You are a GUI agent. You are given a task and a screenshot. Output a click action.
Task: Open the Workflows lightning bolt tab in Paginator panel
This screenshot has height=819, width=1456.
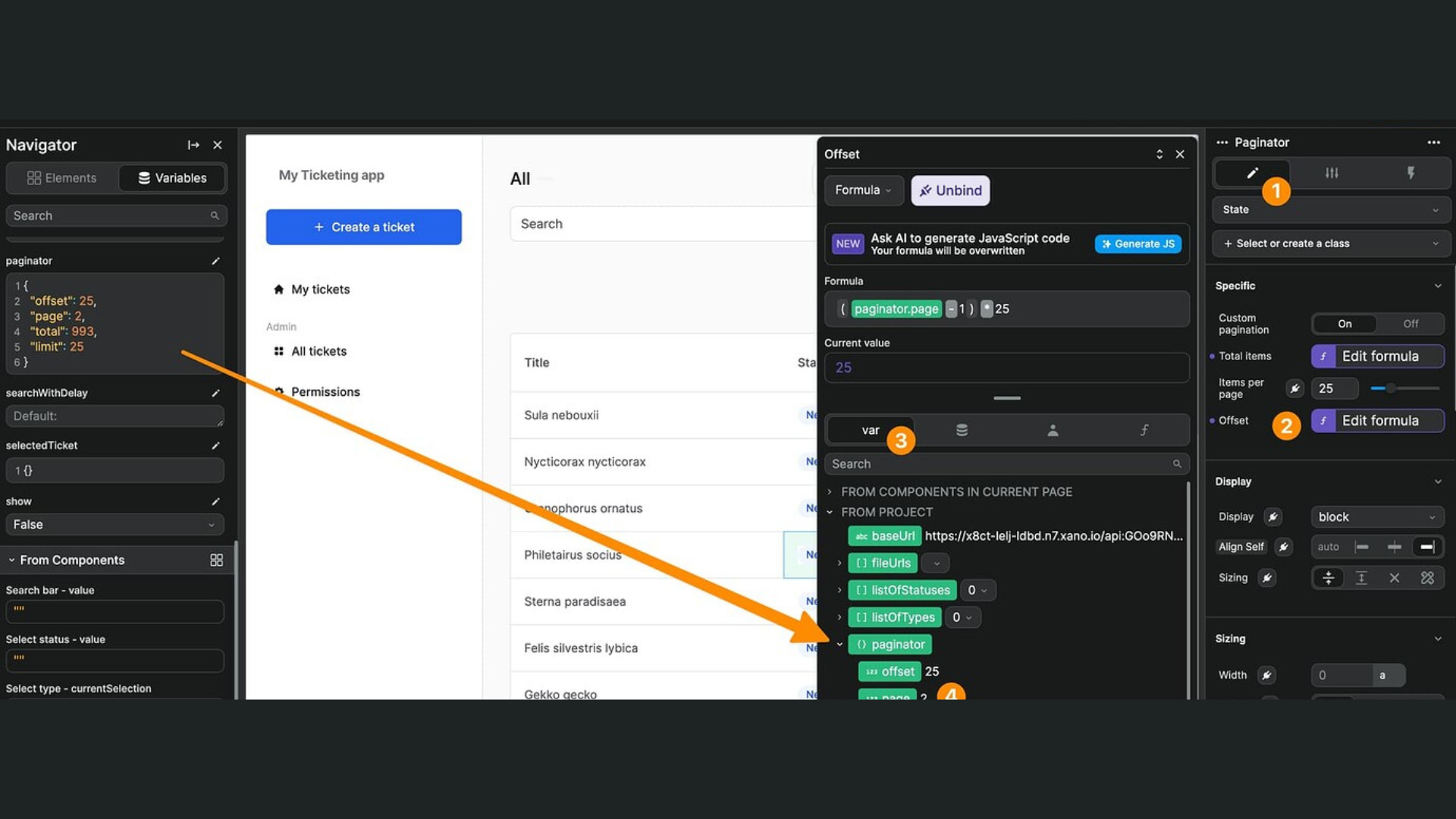tap(1410, 173)
